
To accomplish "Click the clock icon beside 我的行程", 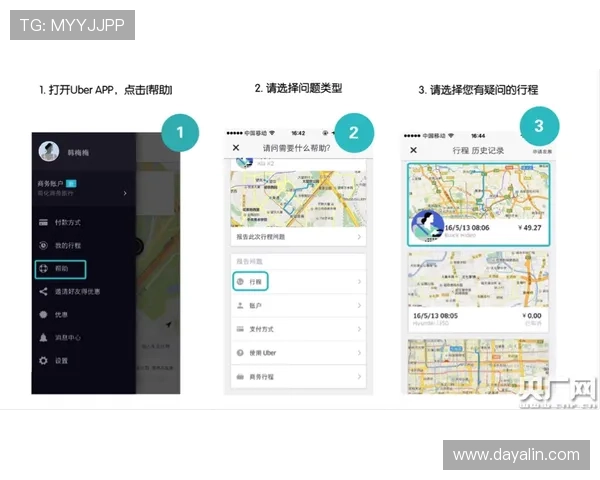I will pyautogui.click(x=43, y=245).
